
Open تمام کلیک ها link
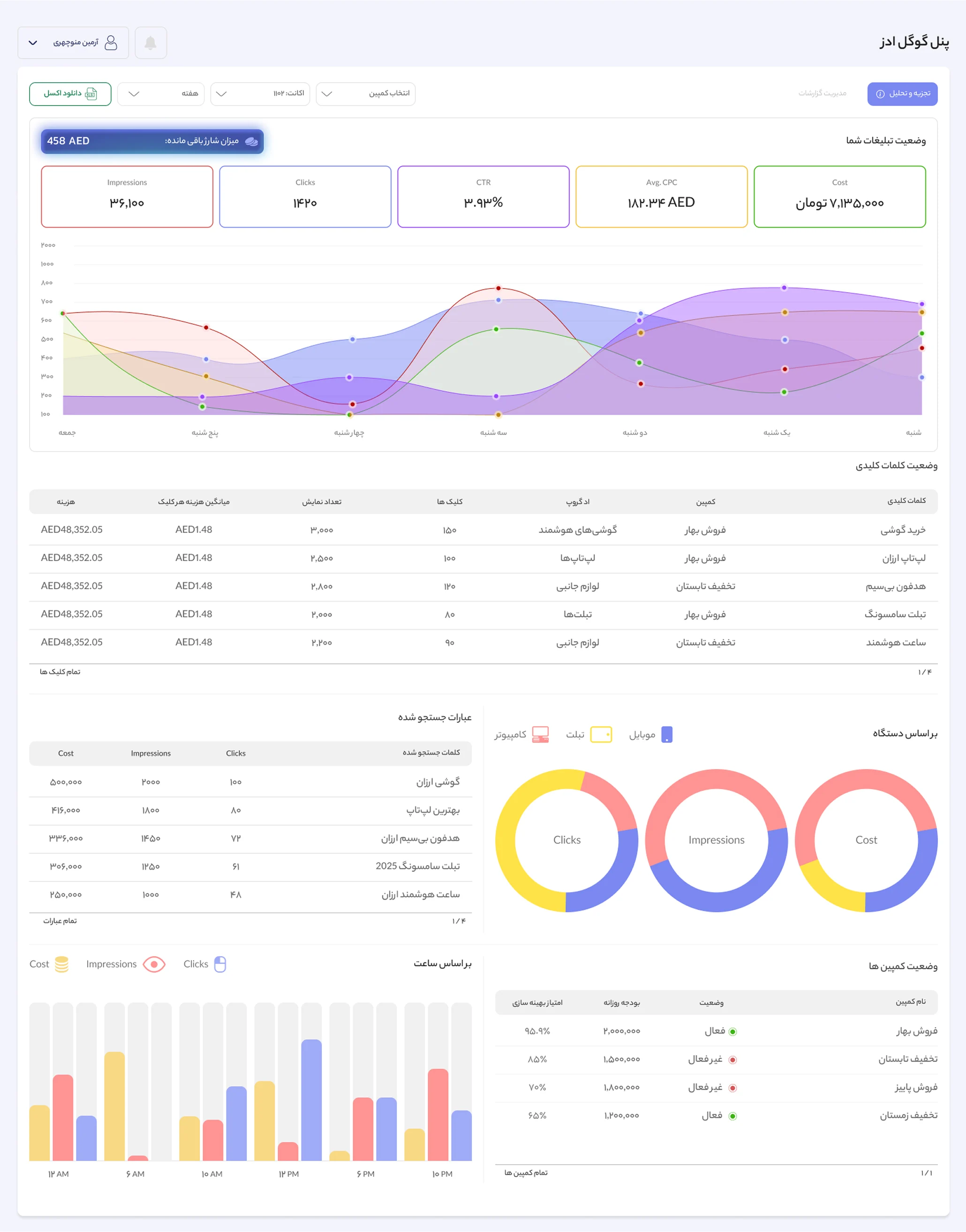tap(60, 672)
